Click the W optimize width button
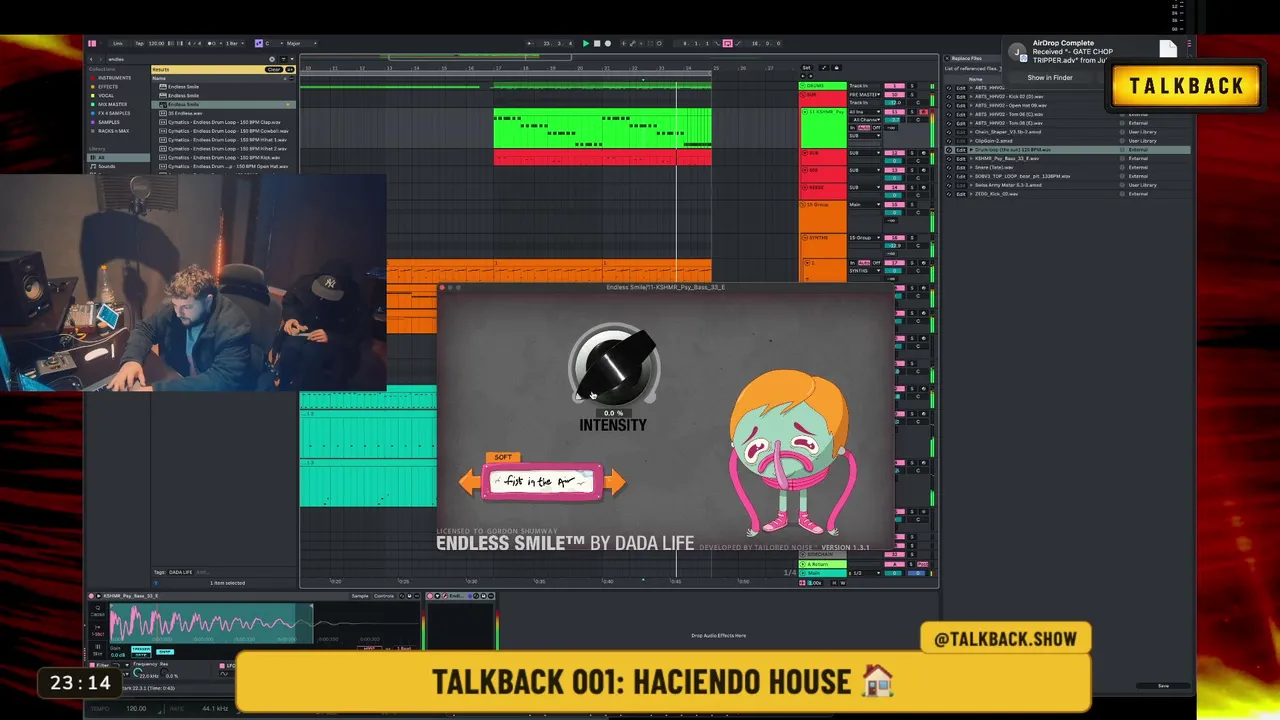1280x720 pixels. point(843,582)
